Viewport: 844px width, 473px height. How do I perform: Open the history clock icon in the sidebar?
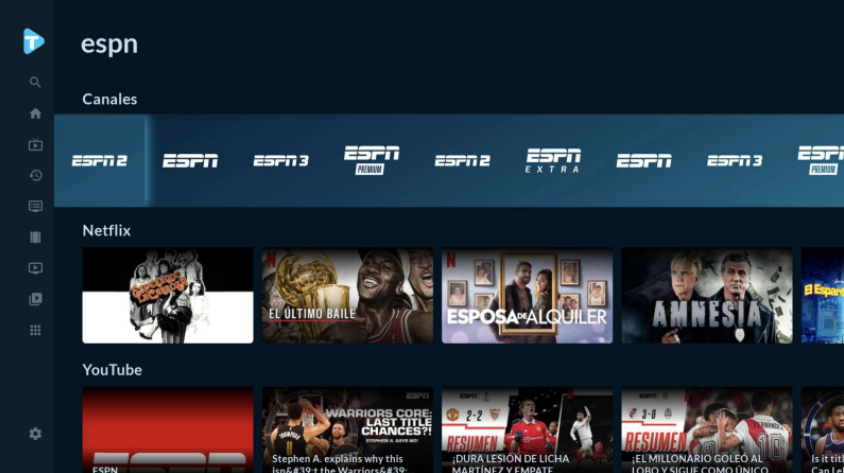36,175
